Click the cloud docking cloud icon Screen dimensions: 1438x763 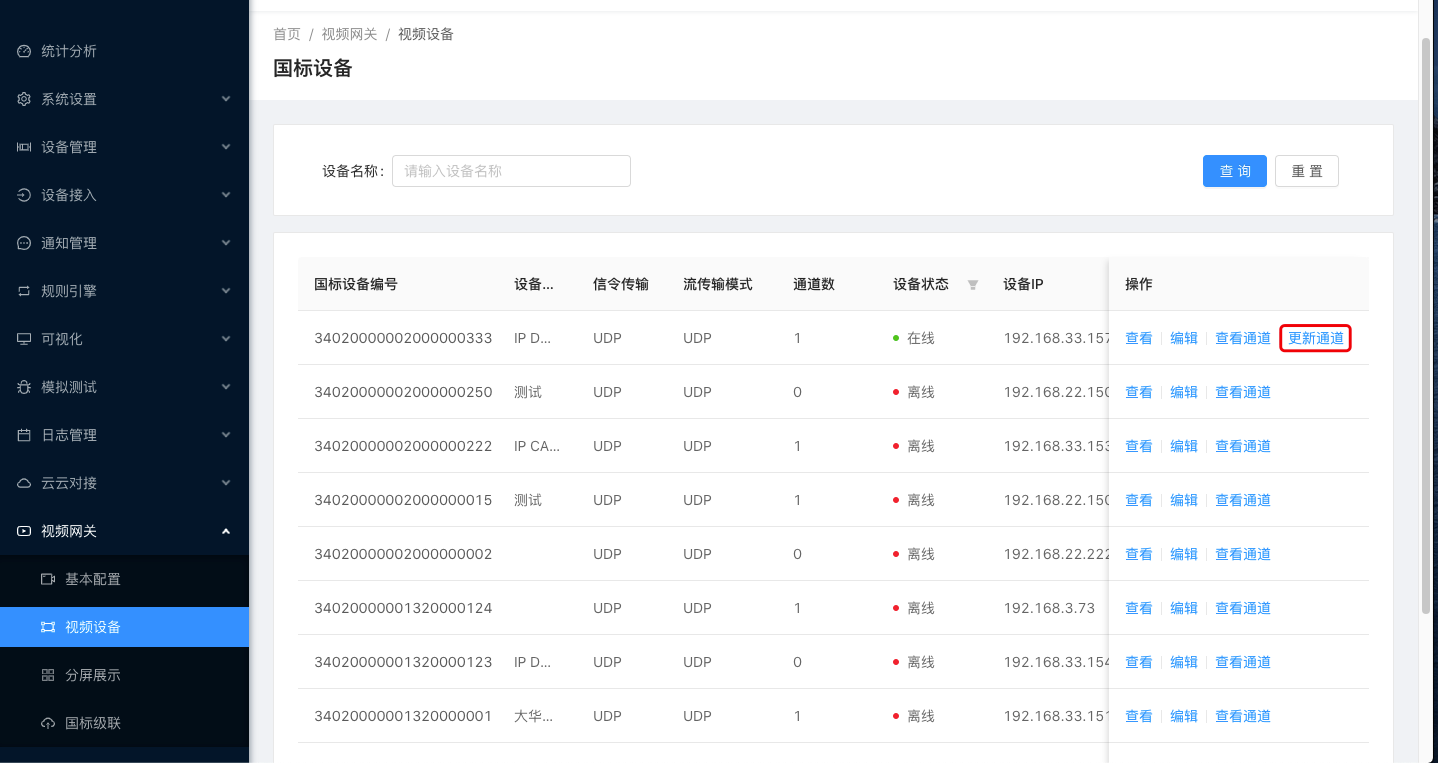[24, 483]
